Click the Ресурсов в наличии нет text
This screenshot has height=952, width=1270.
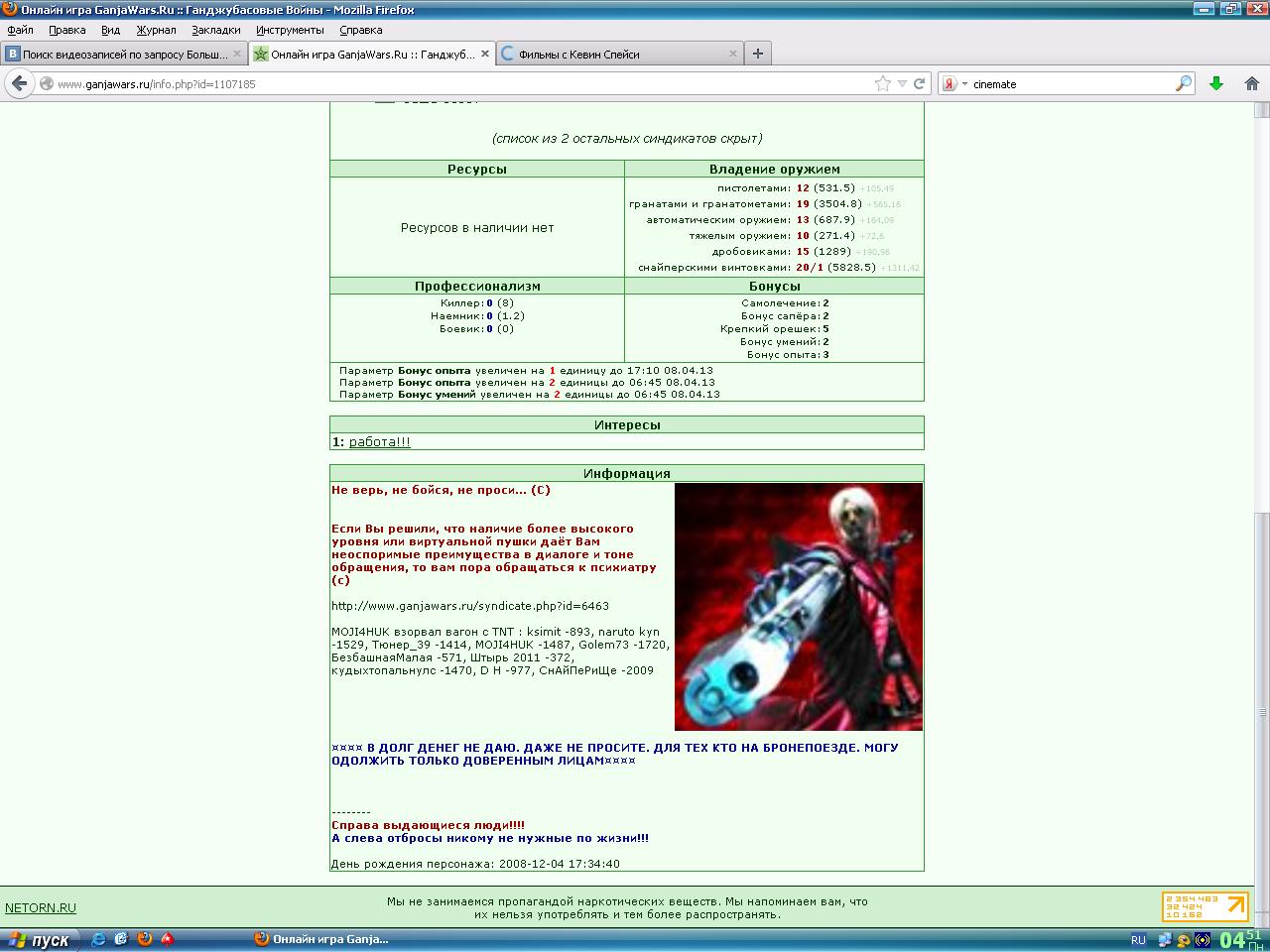(477, 227)
